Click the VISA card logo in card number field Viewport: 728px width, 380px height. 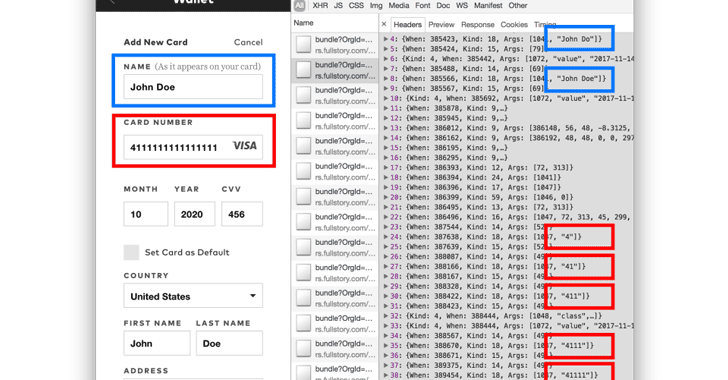click(245, 146)
